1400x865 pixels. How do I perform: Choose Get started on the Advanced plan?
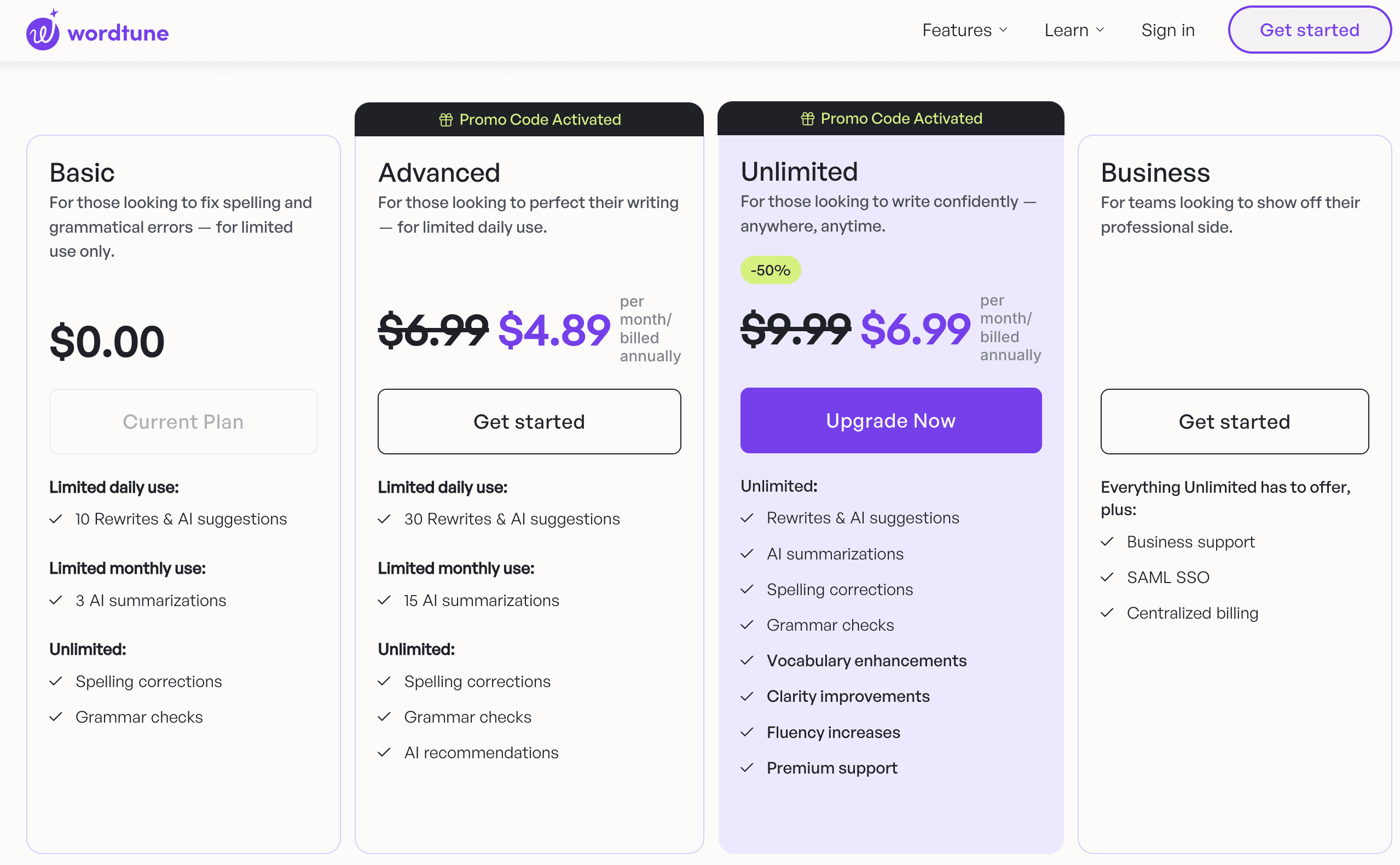[529, 422]
